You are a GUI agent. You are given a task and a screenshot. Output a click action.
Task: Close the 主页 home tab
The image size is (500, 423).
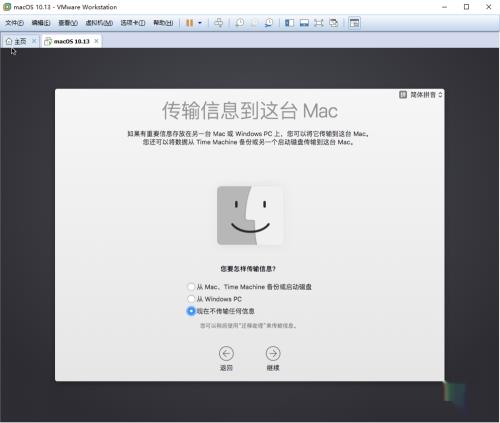pyautogui.click(x=34, y=41)
